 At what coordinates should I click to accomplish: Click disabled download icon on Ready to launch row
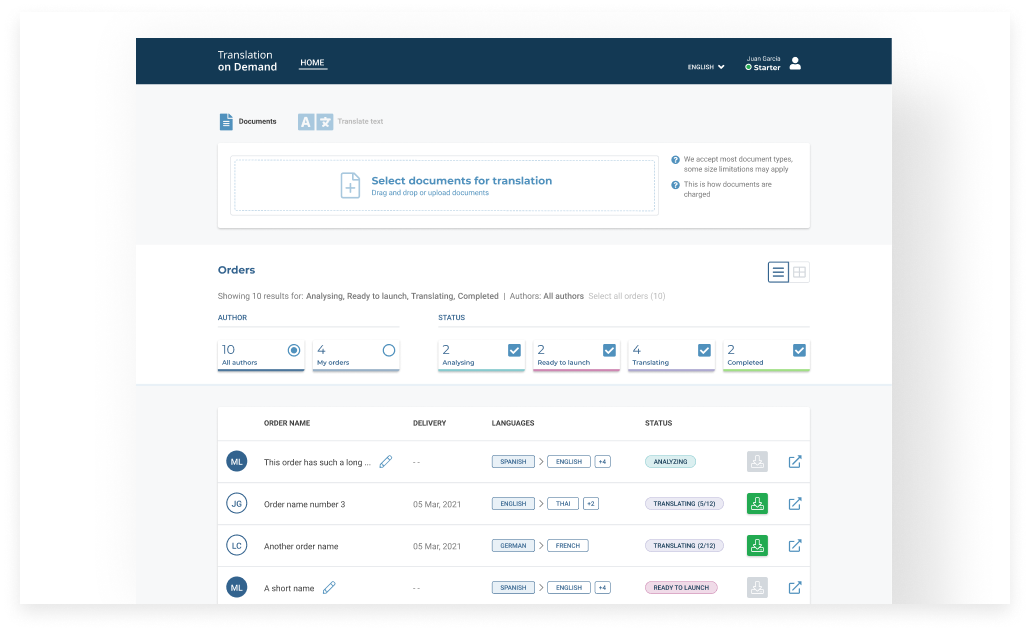click(x=757, y=587)
